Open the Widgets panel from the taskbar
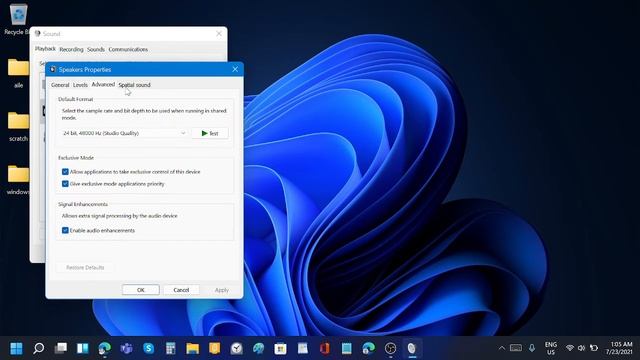This screenshot has width=640, height=360. (x=83, y=348)
